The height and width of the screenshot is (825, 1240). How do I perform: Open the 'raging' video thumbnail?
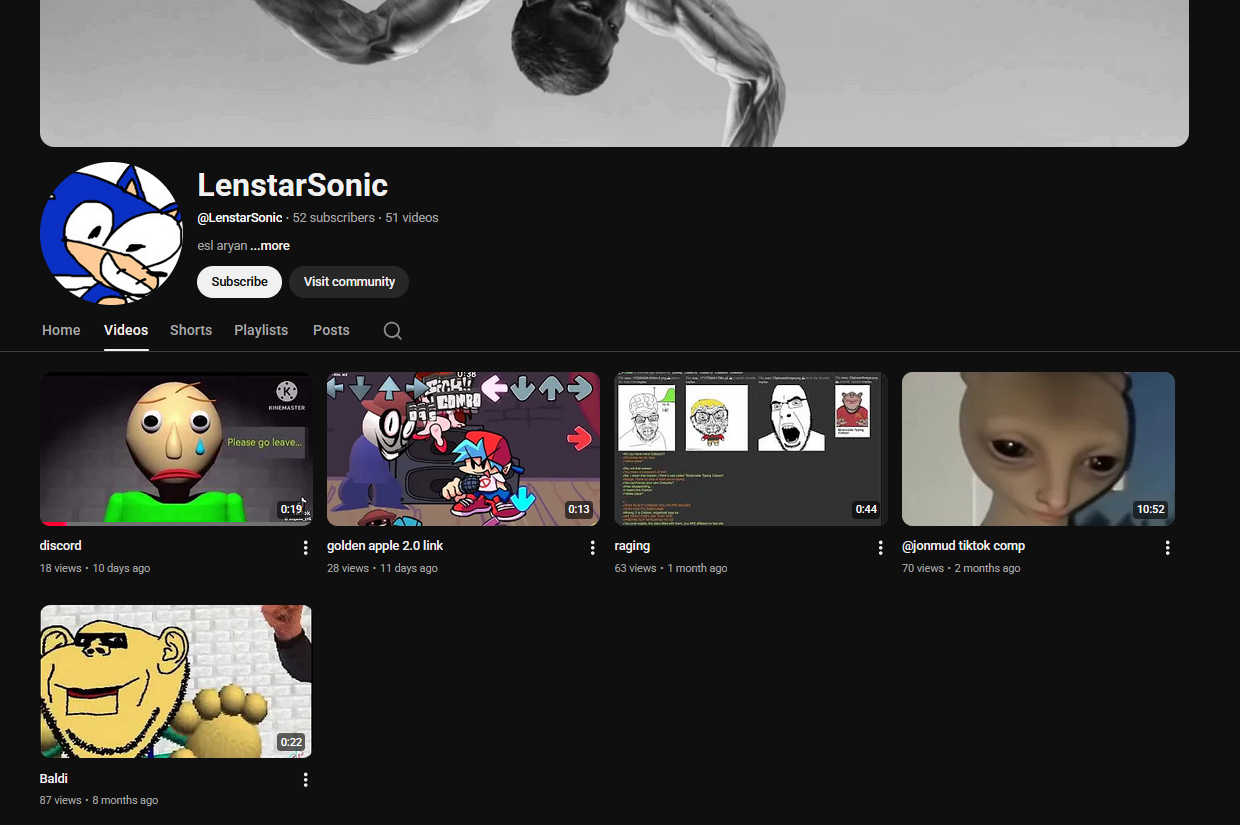click(x=750, y=449)
